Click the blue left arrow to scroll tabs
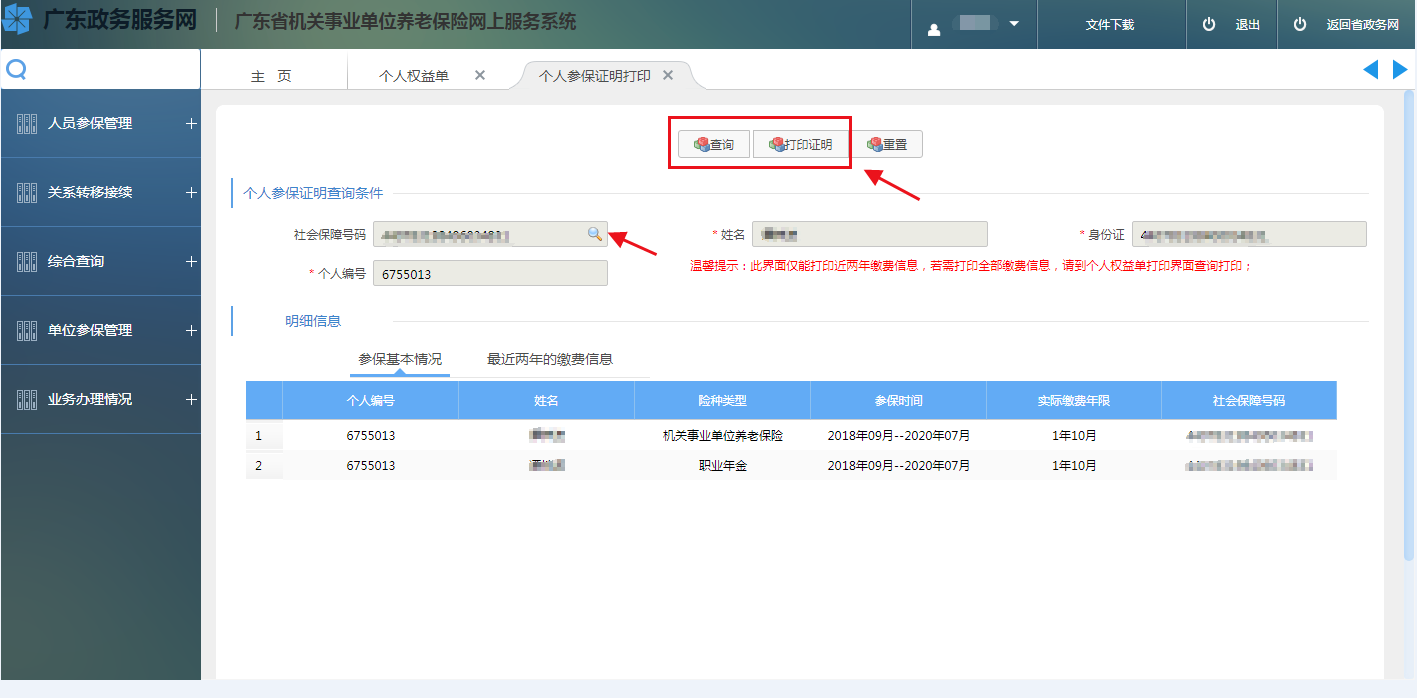 [1370, 69]
